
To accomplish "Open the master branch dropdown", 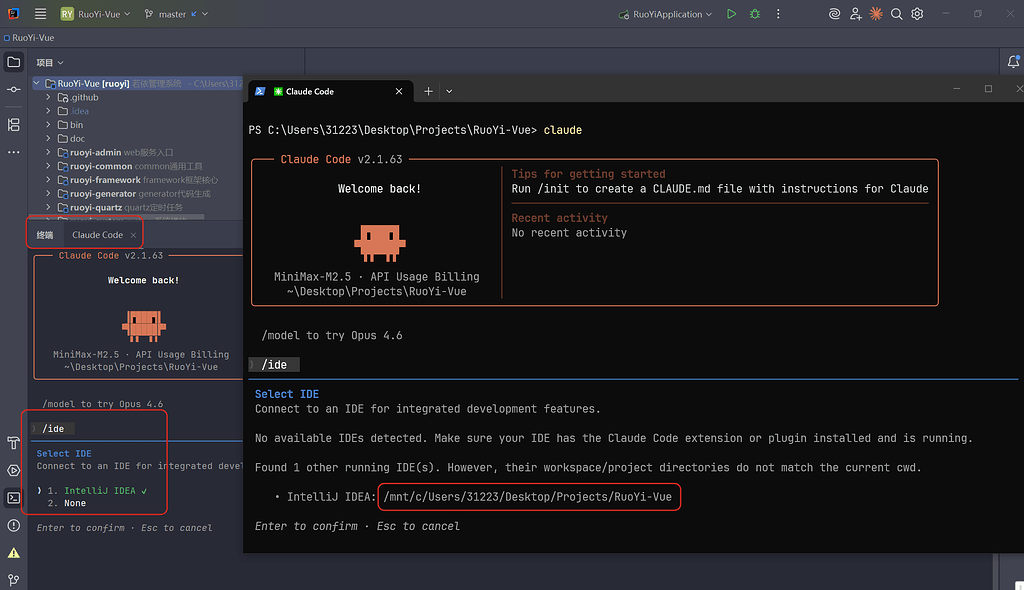I will [176, 14].
